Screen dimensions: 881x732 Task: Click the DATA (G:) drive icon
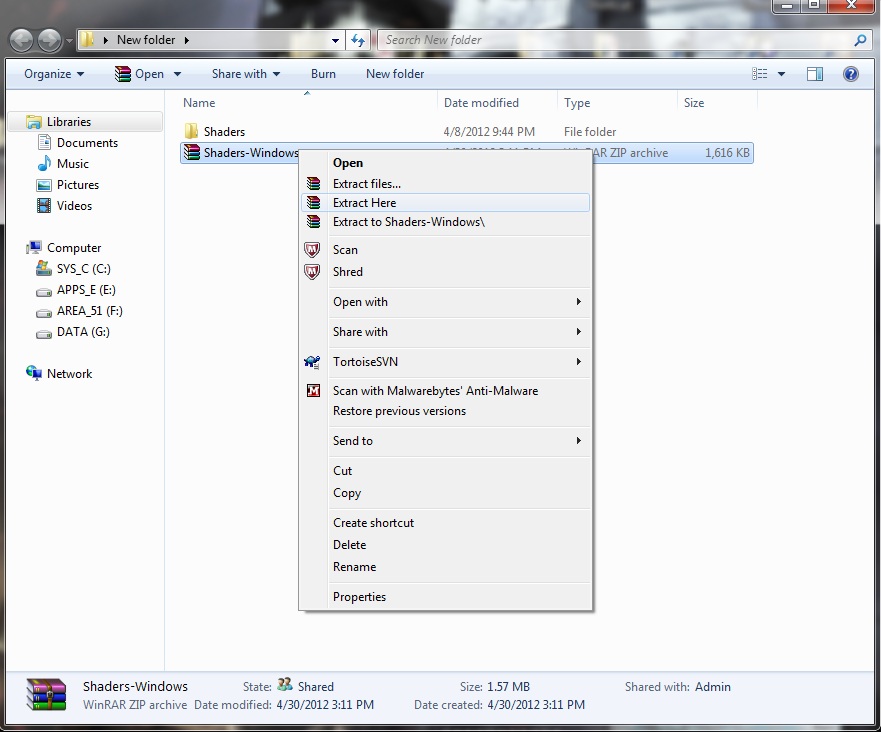click(44, 334)
